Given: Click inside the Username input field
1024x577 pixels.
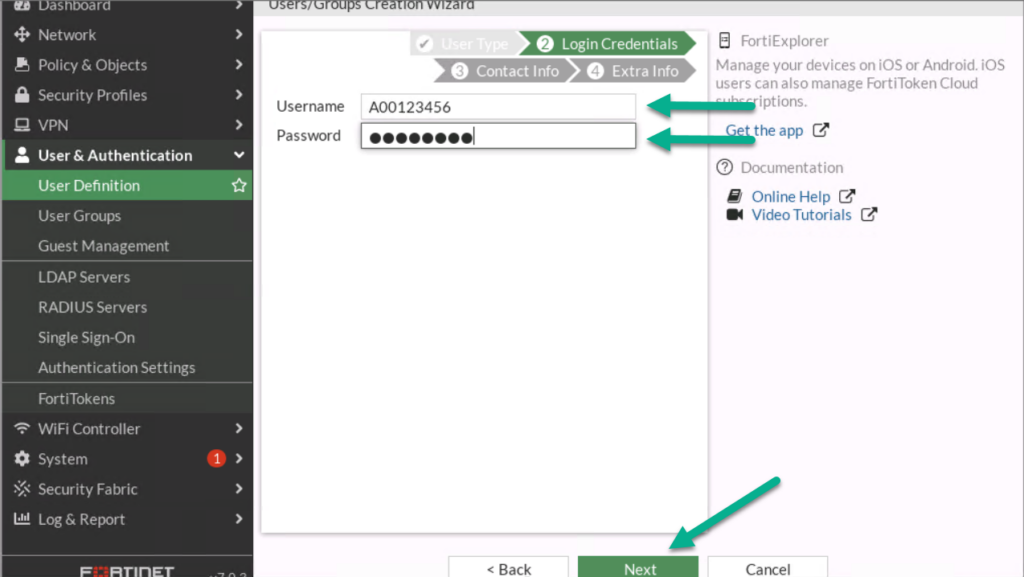Looking at the screenshot, I should click(x=497, y=106).
